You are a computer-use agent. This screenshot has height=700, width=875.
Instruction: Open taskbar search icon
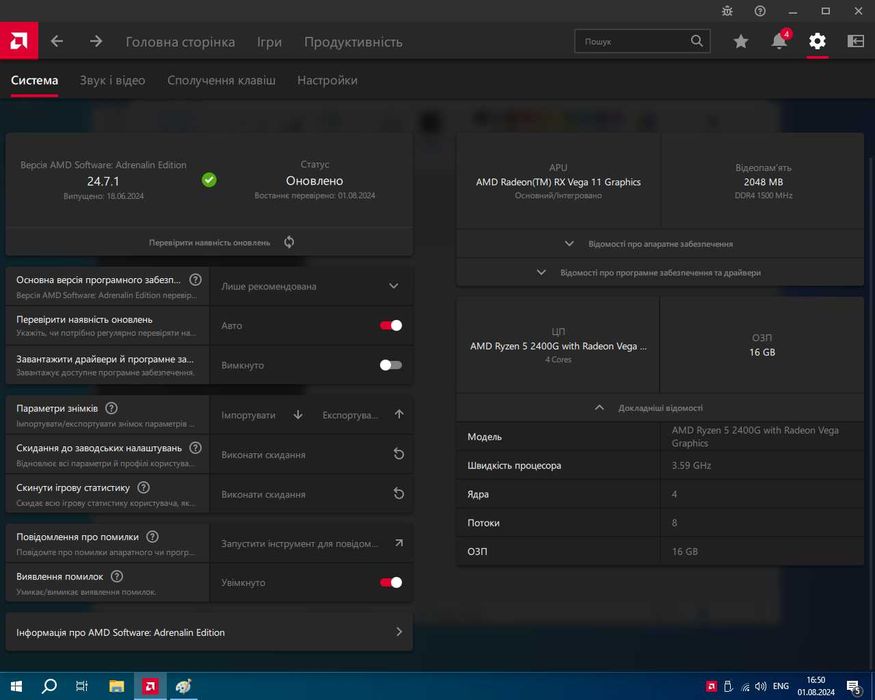click(49, 686)
